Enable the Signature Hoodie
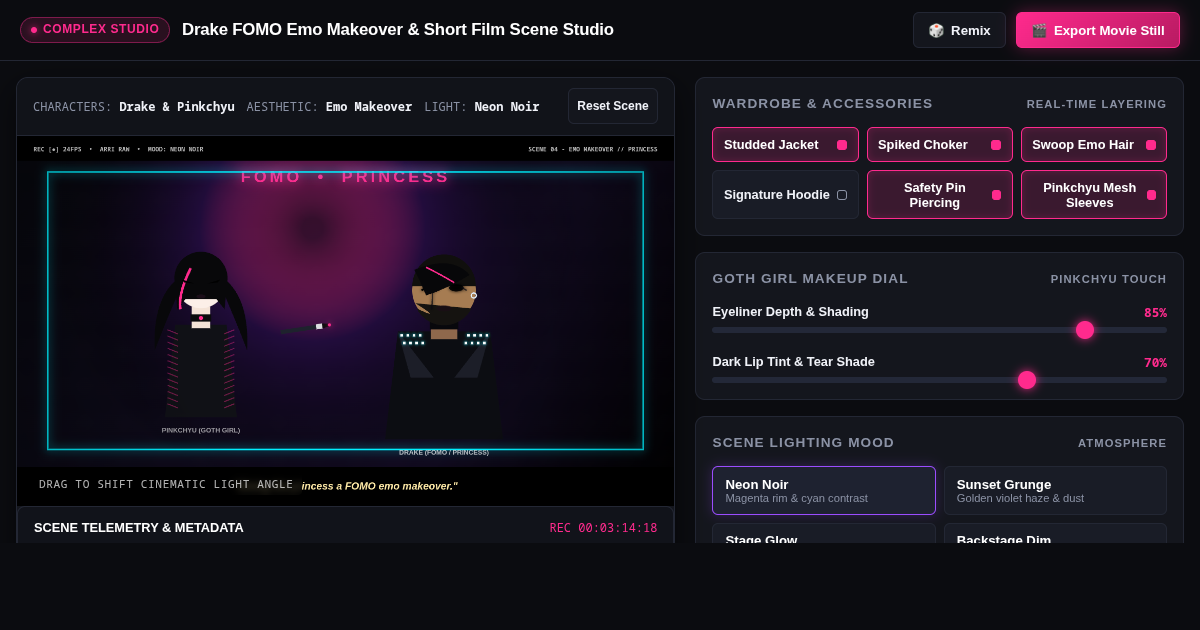This screenshot has width=1200, height=630. pyautogui.click(x=785, y=194)
